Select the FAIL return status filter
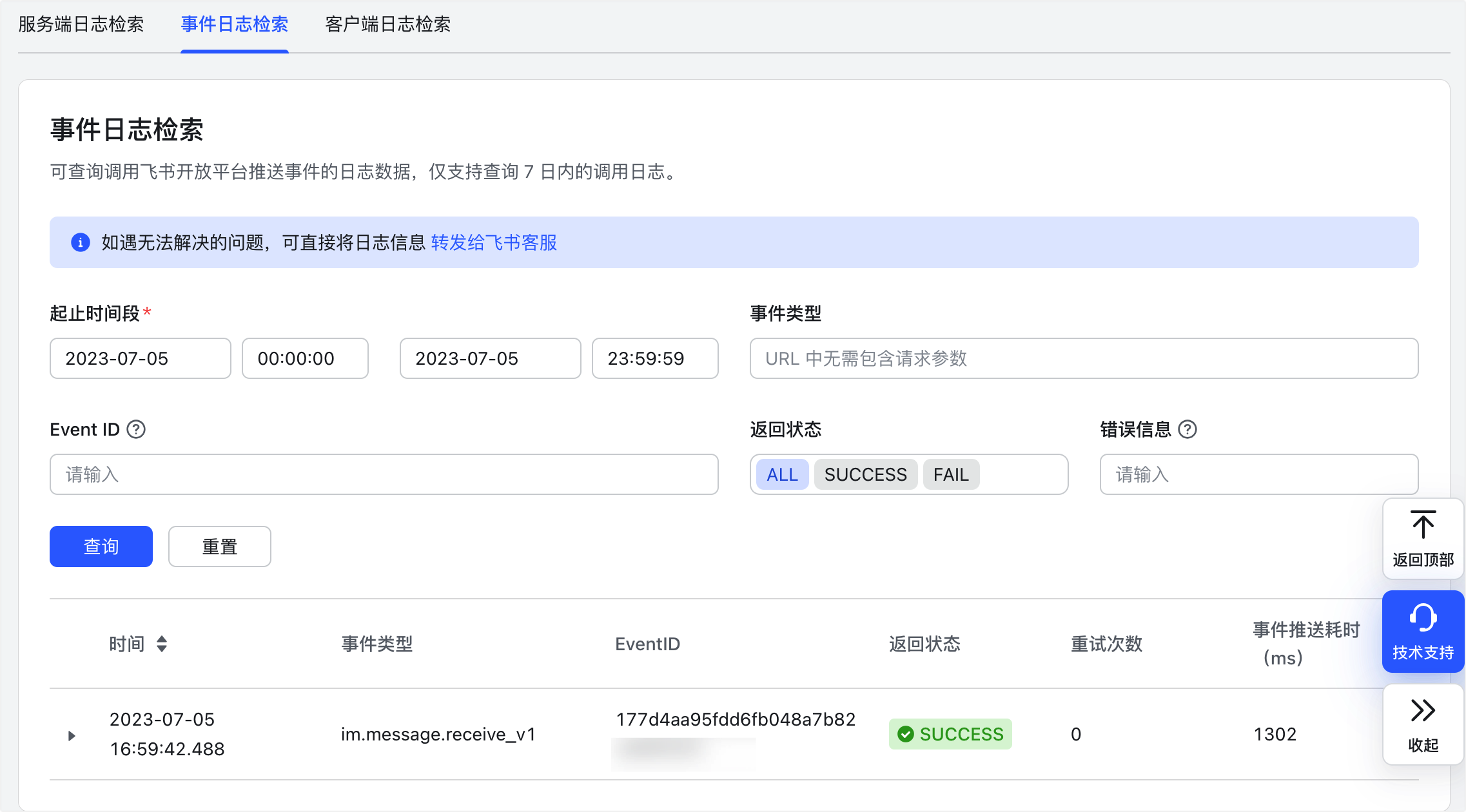This screenshot has width=1466, height=812. pyautogui.click(x=951, y=474)
